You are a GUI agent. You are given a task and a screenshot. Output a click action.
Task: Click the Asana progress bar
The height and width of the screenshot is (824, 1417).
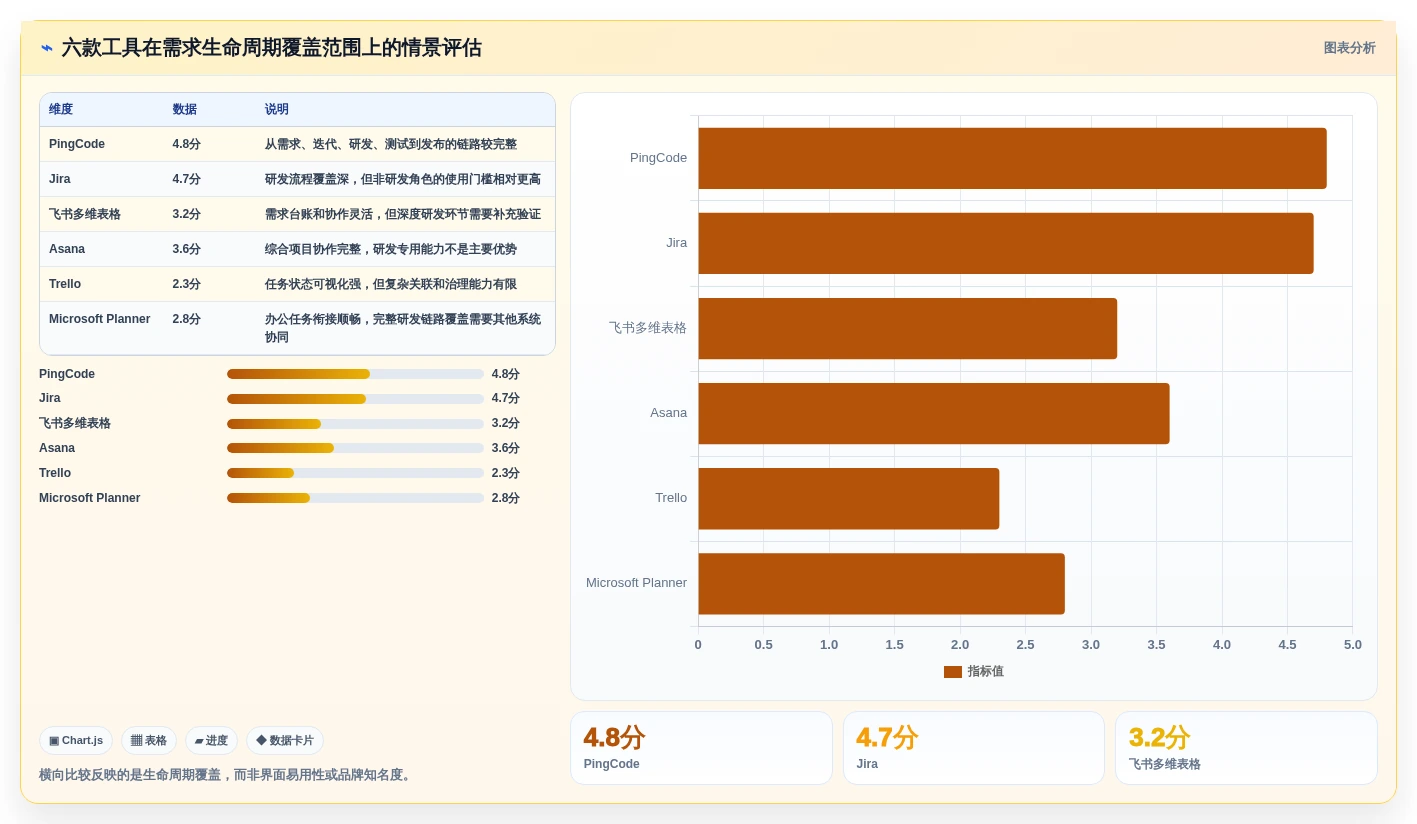point(355,448)
